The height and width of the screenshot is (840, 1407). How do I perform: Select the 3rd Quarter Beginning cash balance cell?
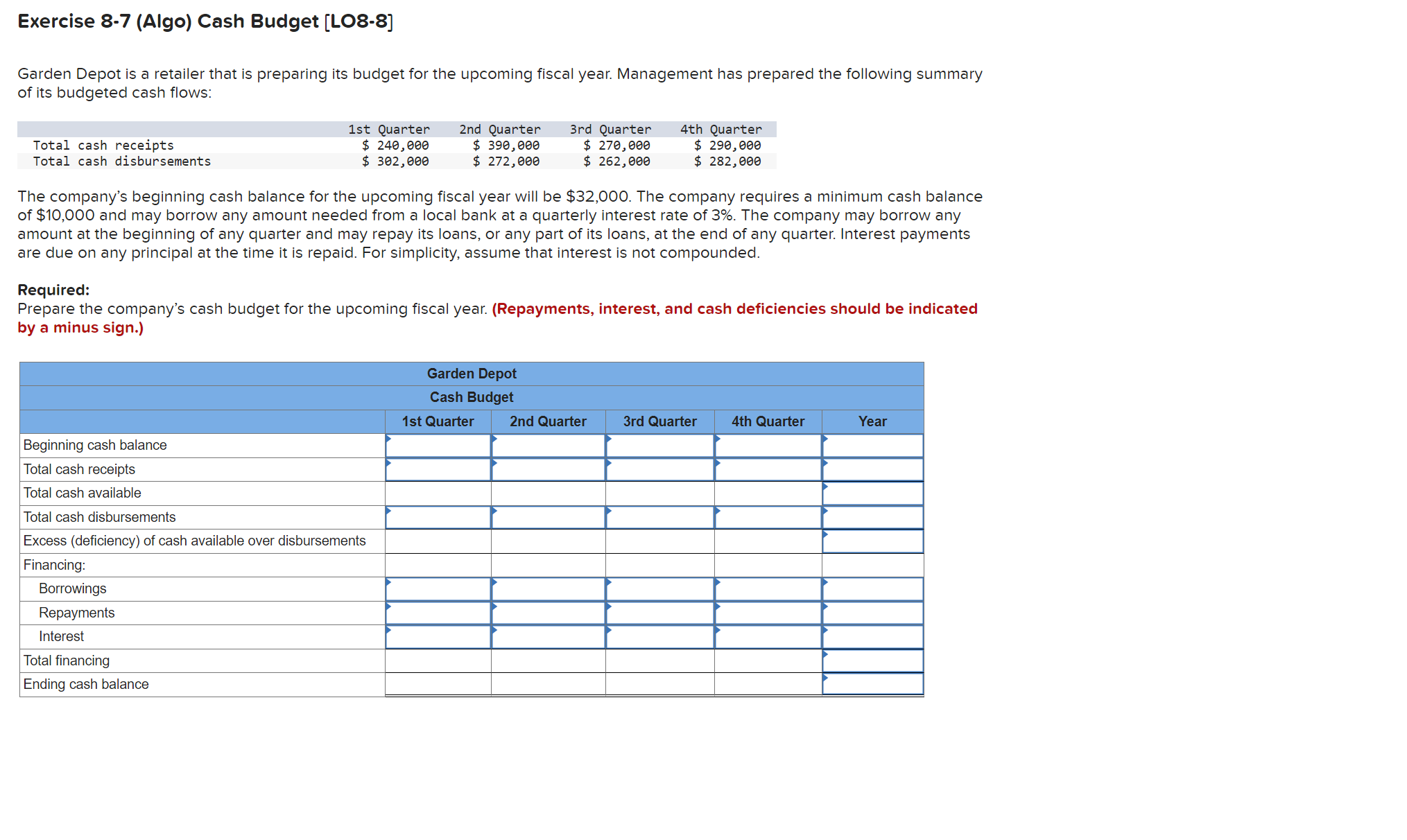(x=659, y=446)
